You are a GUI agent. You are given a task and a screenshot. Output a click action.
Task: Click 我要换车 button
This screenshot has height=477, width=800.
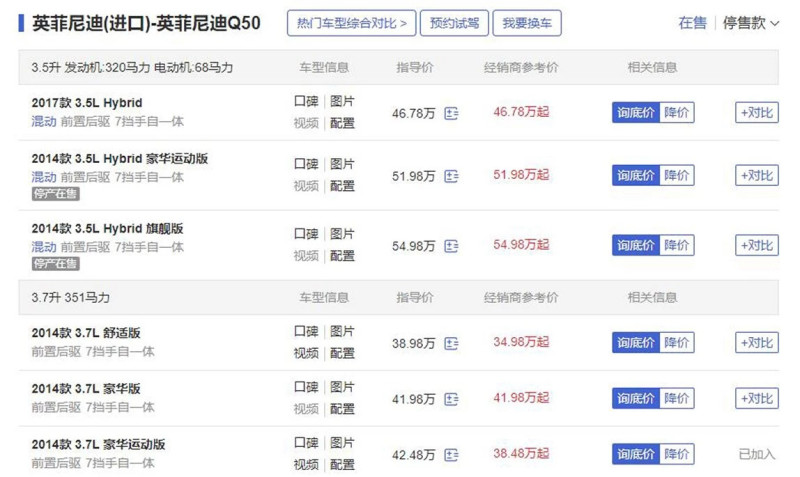point(527,23)
